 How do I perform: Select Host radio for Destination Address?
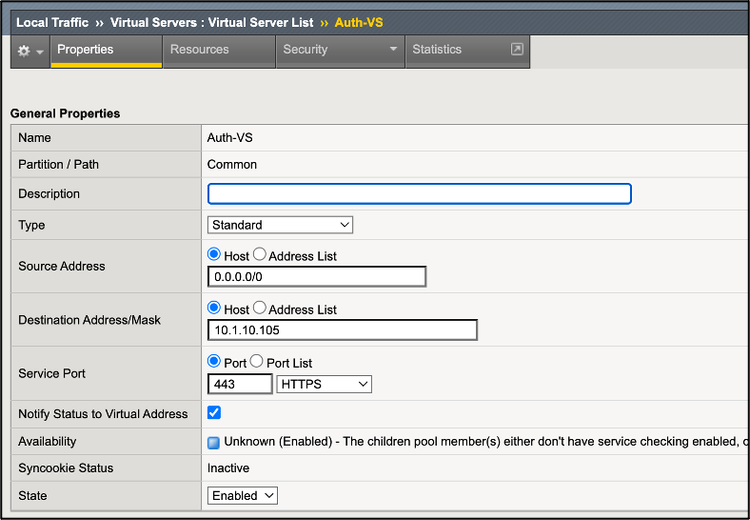214,308
